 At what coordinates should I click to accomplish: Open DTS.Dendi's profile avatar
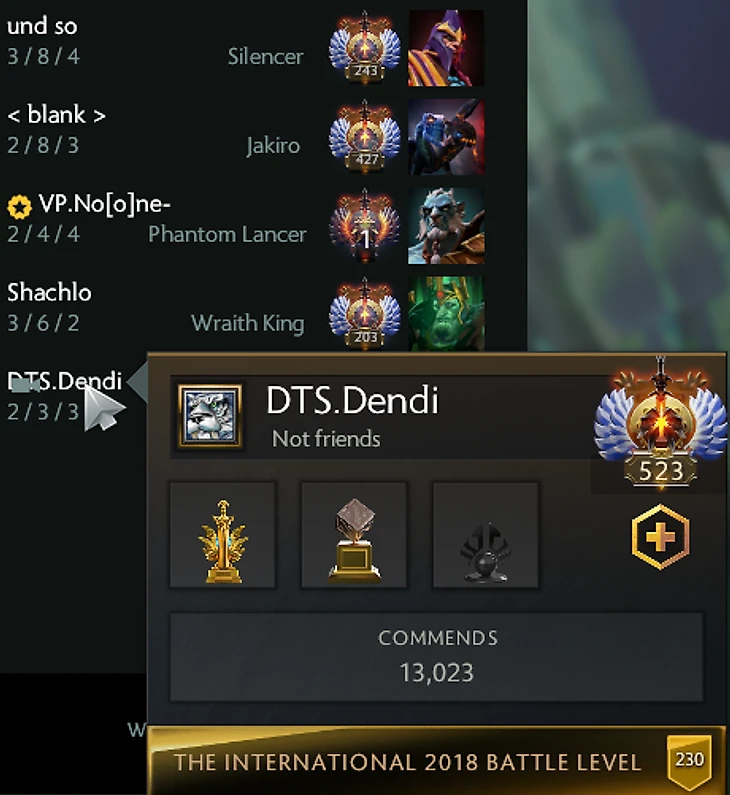(210, 417)
